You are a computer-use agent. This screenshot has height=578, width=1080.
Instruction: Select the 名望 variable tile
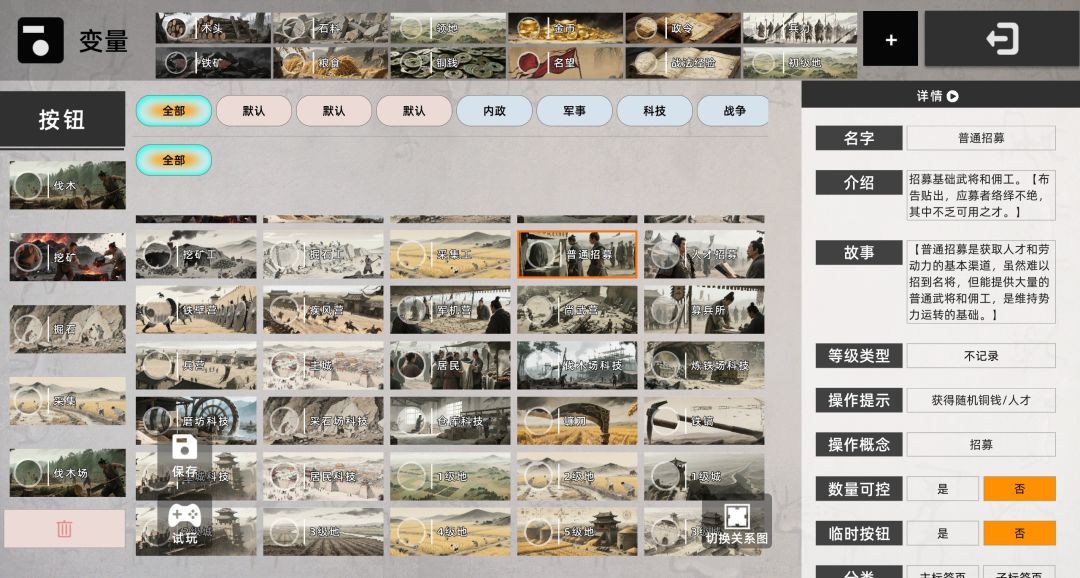566,63
